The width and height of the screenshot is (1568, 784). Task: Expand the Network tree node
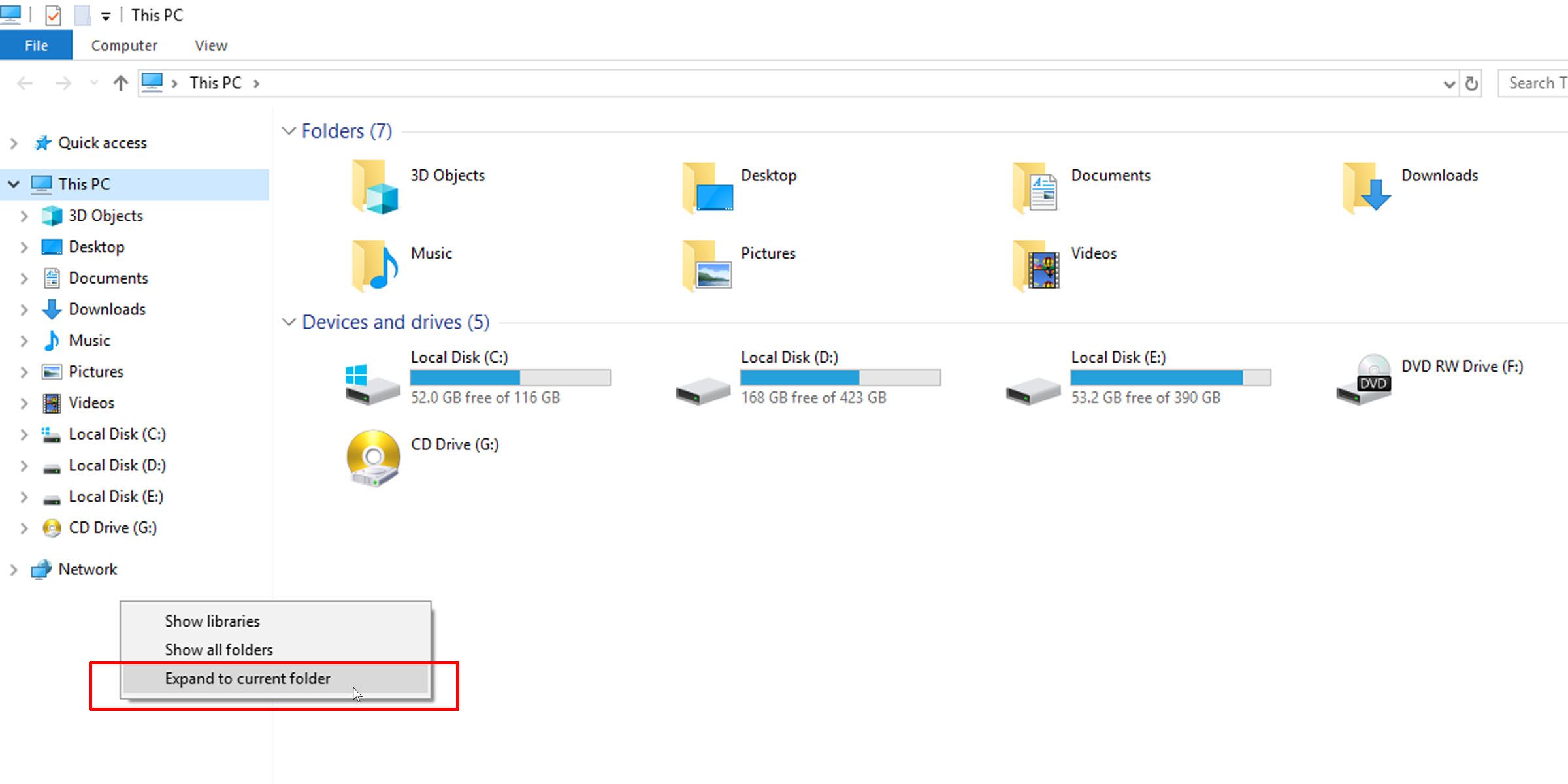[14, 570]
